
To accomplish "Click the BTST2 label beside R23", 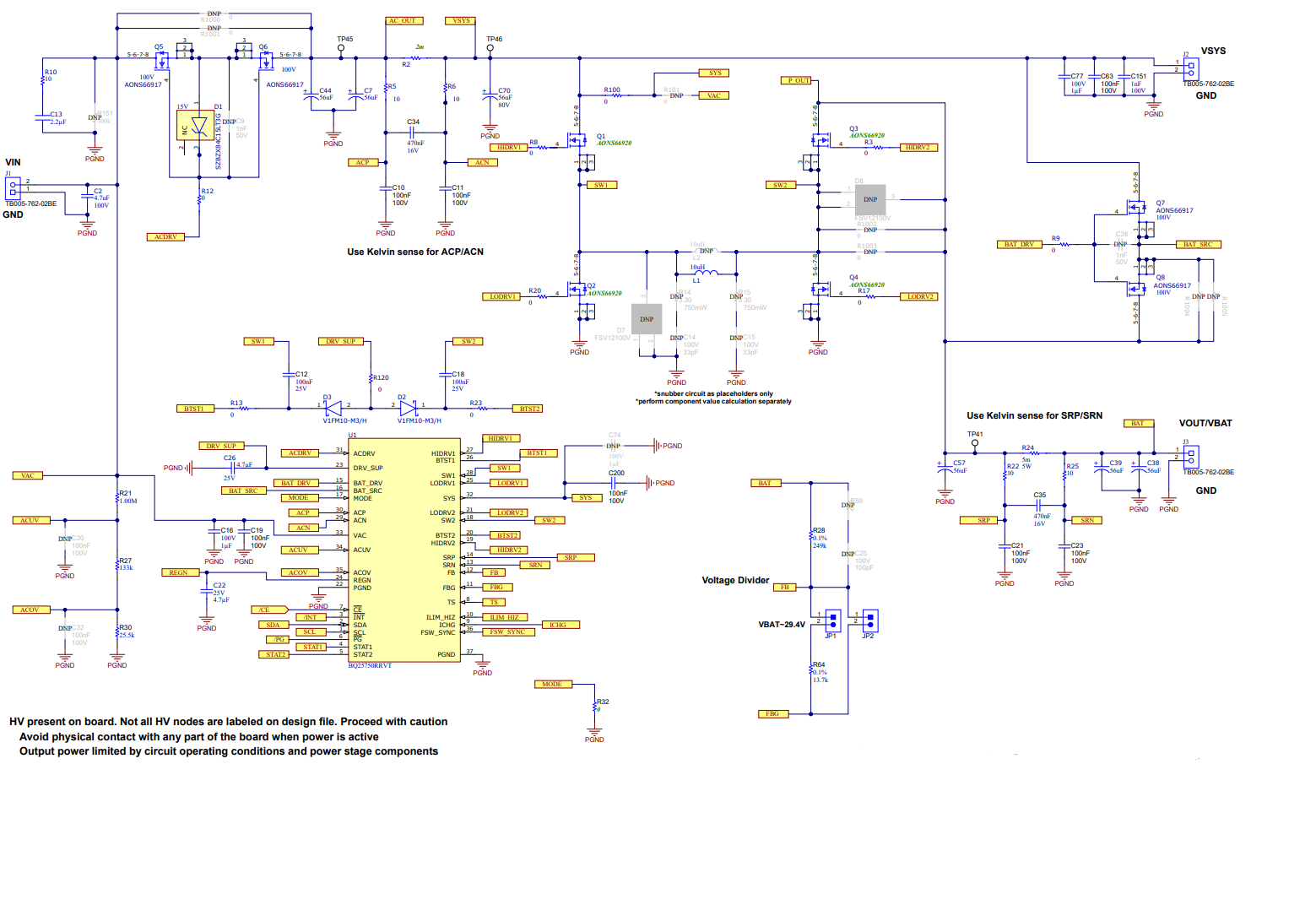I will [x=528, y=409].
